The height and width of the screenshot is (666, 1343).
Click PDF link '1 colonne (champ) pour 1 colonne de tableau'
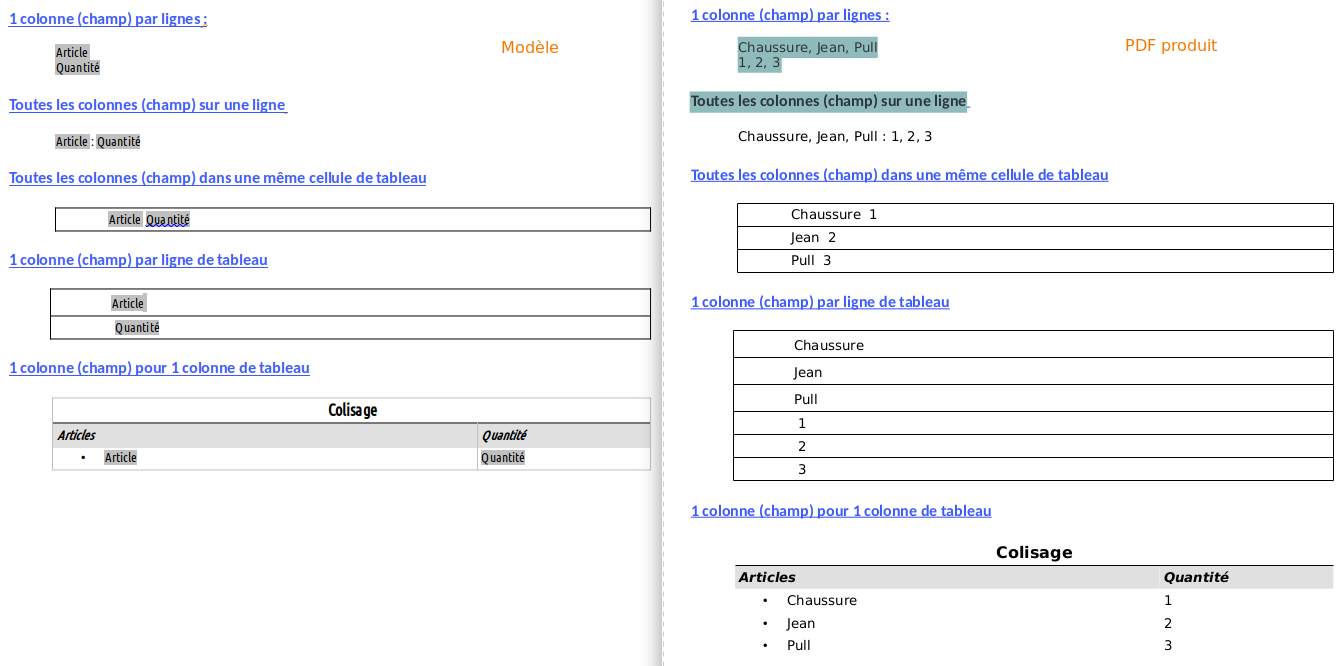[x=841, y=511]
